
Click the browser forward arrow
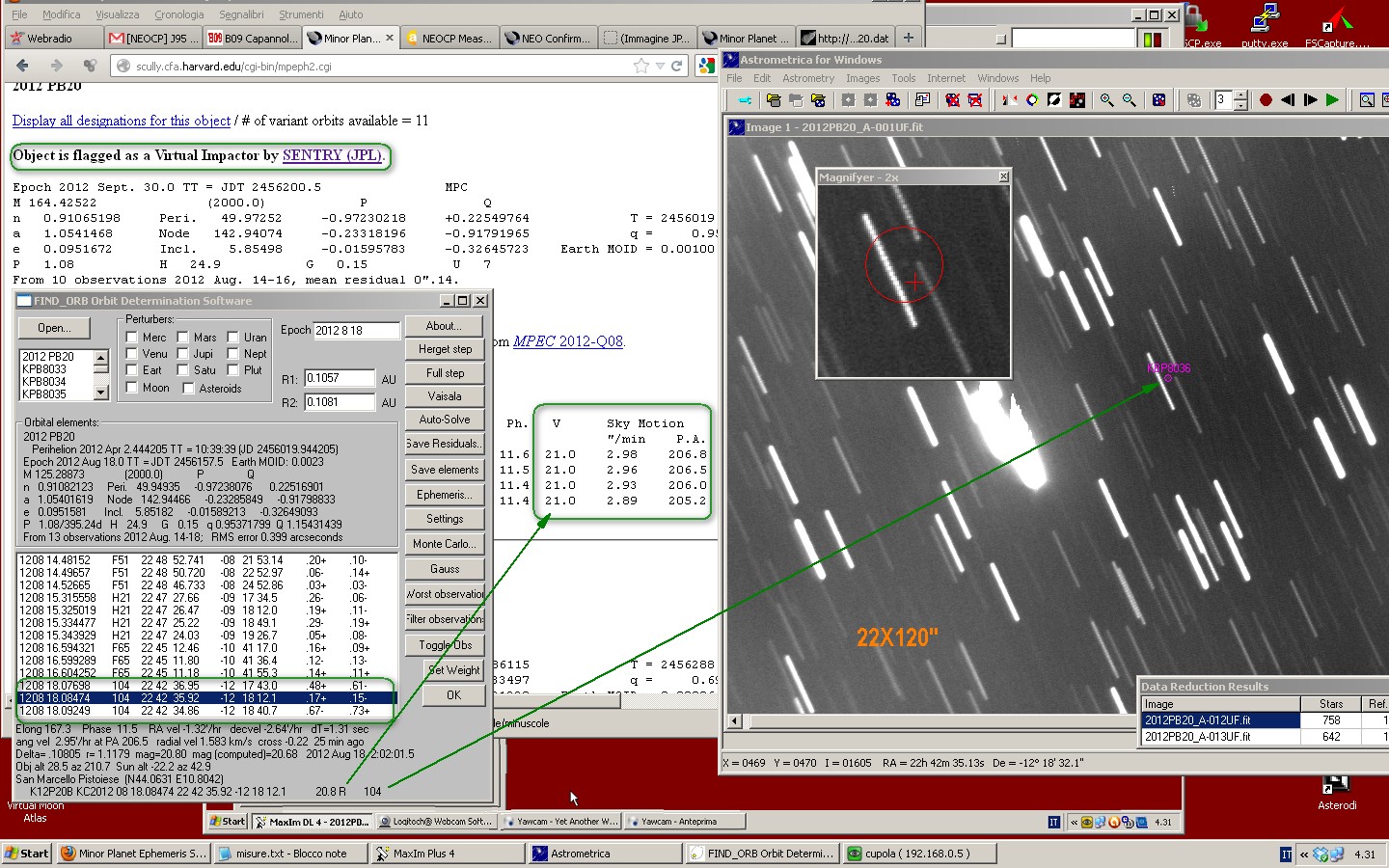(x=56, y=66)
